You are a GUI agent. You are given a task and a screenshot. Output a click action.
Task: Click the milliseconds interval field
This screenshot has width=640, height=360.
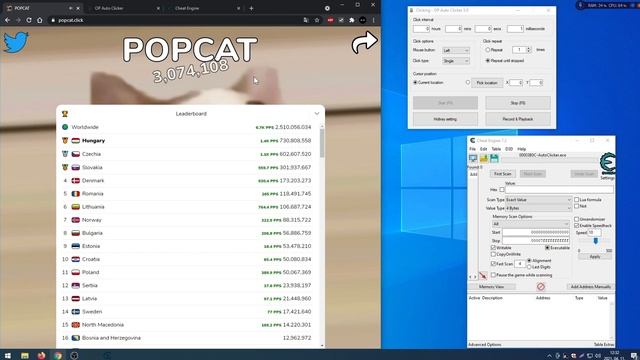[x=515, y=29]
